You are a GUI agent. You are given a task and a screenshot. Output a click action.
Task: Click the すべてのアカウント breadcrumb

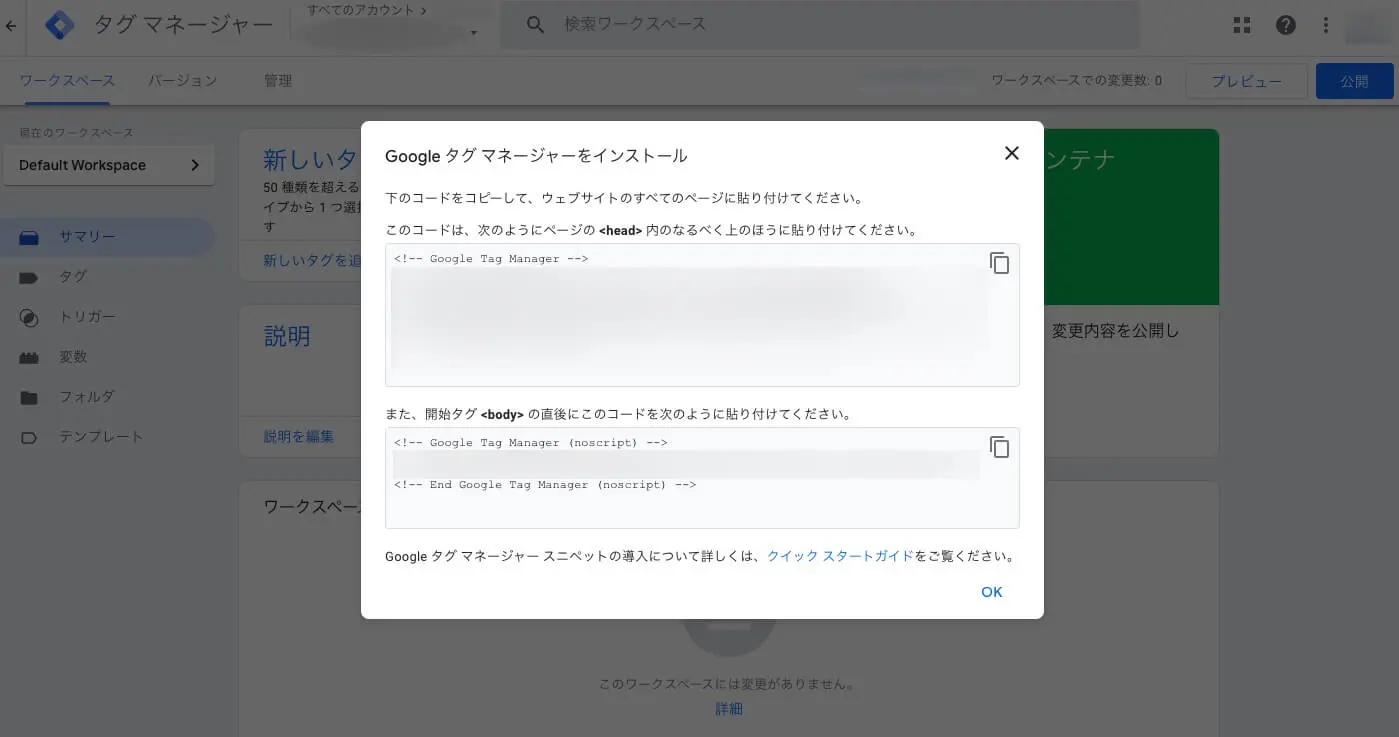click(x=367, y=10)
